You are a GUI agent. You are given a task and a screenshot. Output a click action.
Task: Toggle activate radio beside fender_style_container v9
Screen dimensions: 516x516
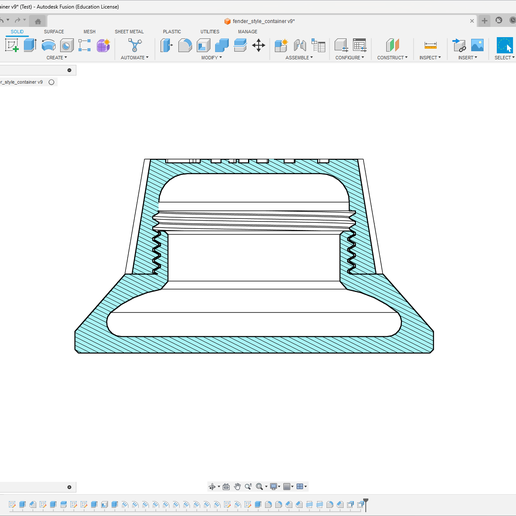tap(51, 82)
